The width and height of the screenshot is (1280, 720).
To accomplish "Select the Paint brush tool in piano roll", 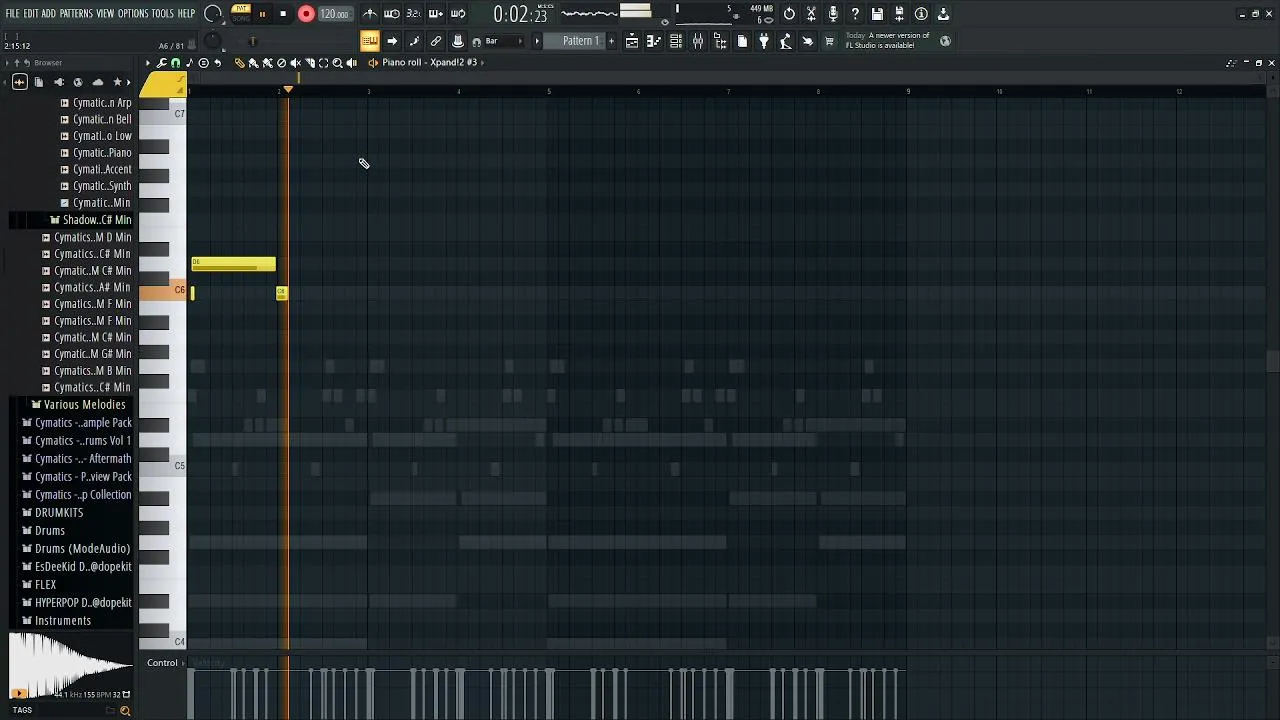I will (x=253, y=62).
